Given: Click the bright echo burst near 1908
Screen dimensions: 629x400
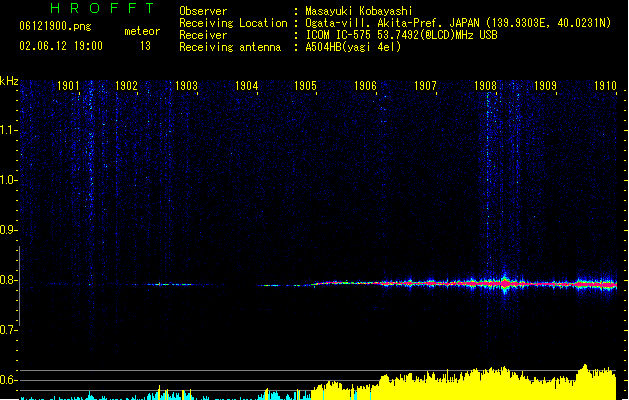Looking at the screenshot, I should tap(505, 283).
